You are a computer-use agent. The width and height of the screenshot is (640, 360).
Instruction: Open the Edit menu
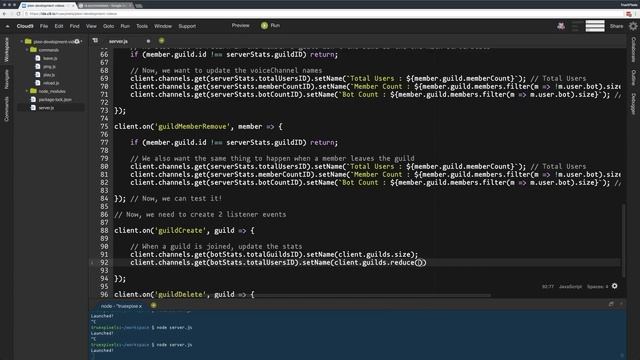[x=59, y=26]
